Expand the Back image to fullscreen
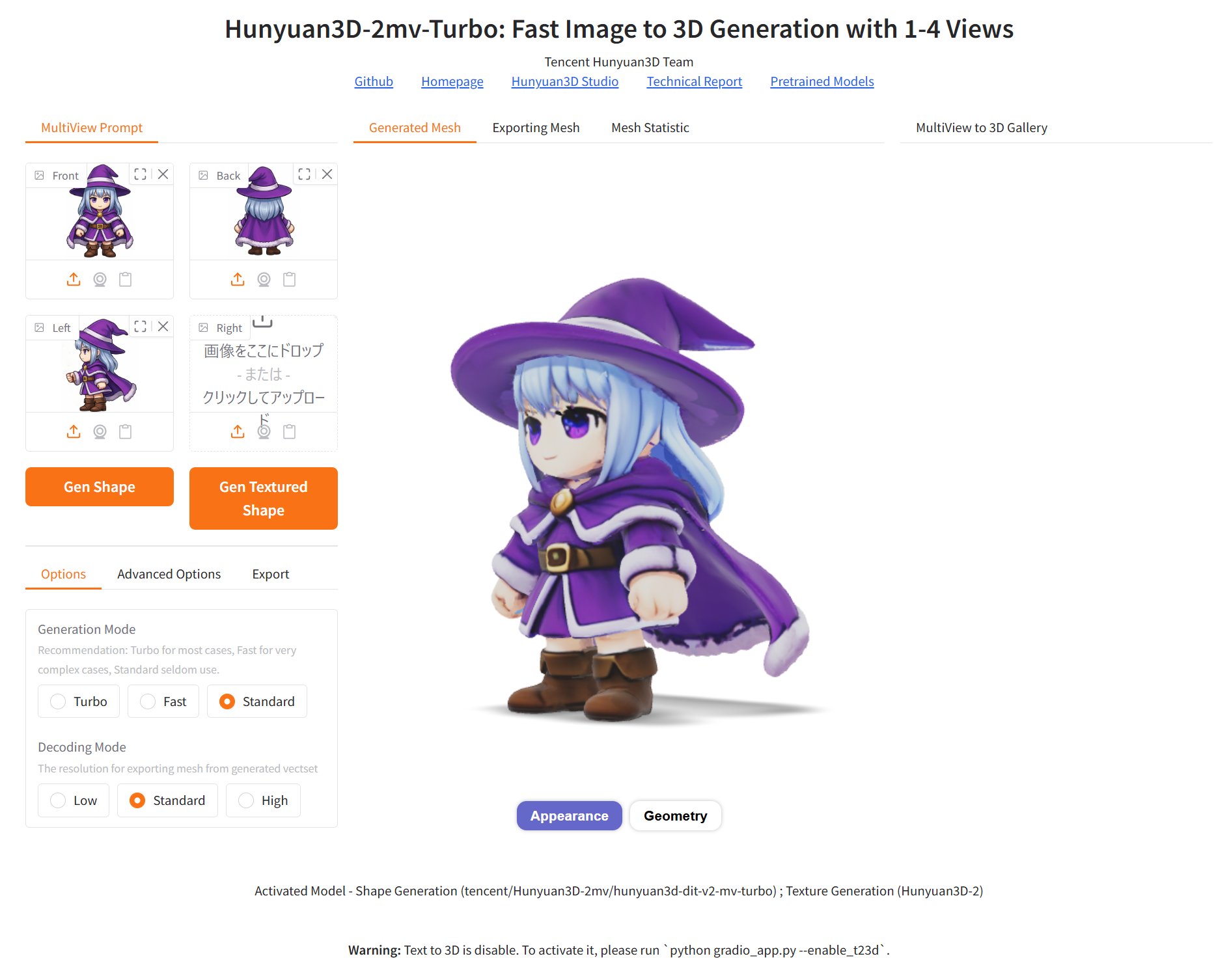Screen dimensions: 1229x980 pyautogui.click(x=303, y=174)
